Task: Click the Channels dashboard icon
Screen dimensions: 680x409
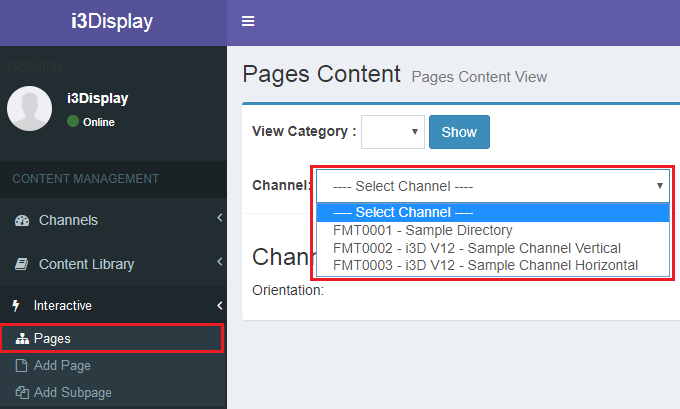Action: (22, 220)
